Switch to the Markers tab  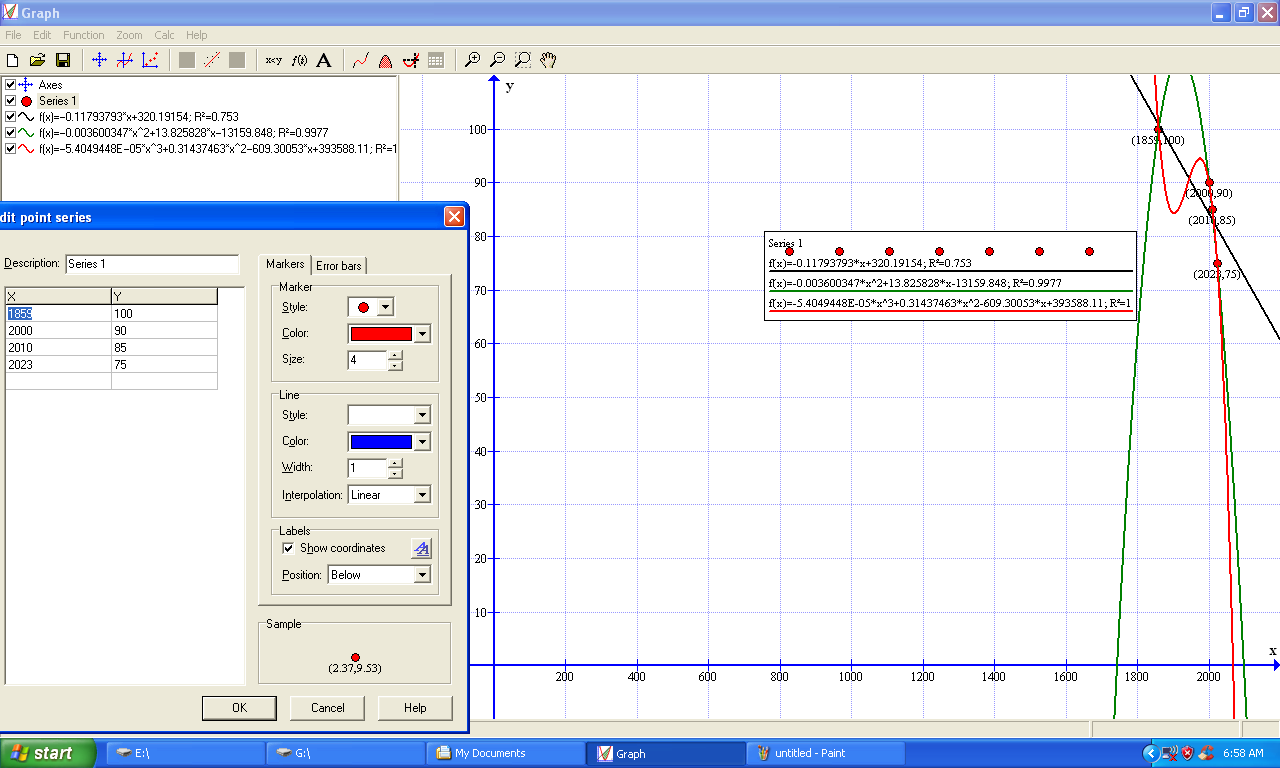pyautogui.click(x=285, y=264)
